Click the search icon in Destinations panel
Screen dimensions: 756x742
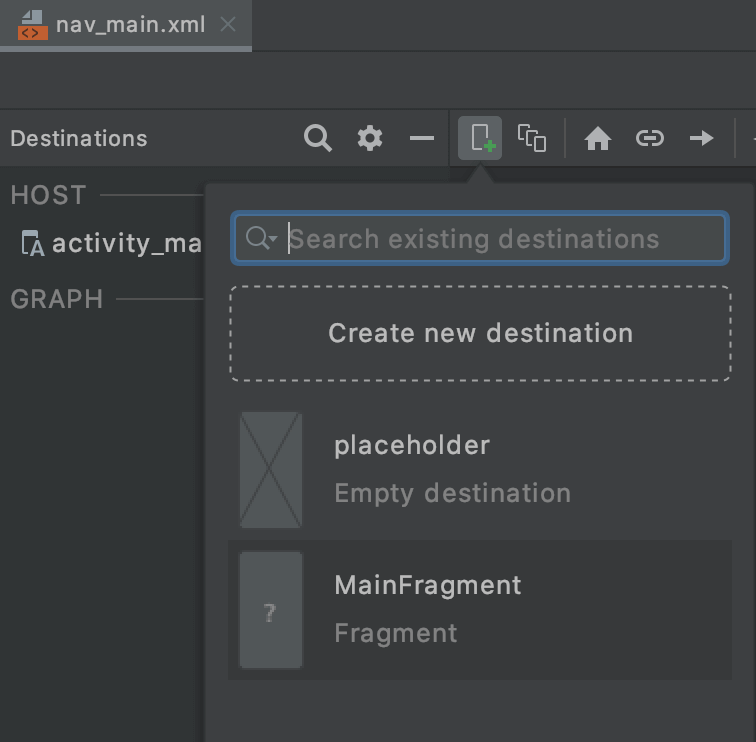318,138
